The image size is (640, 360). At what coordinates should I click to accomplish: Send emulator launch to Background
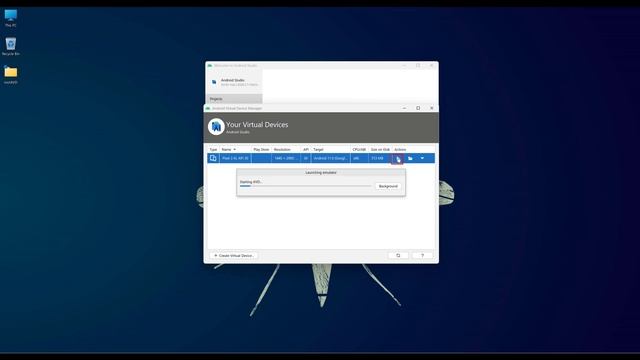(x=388, y=186)
